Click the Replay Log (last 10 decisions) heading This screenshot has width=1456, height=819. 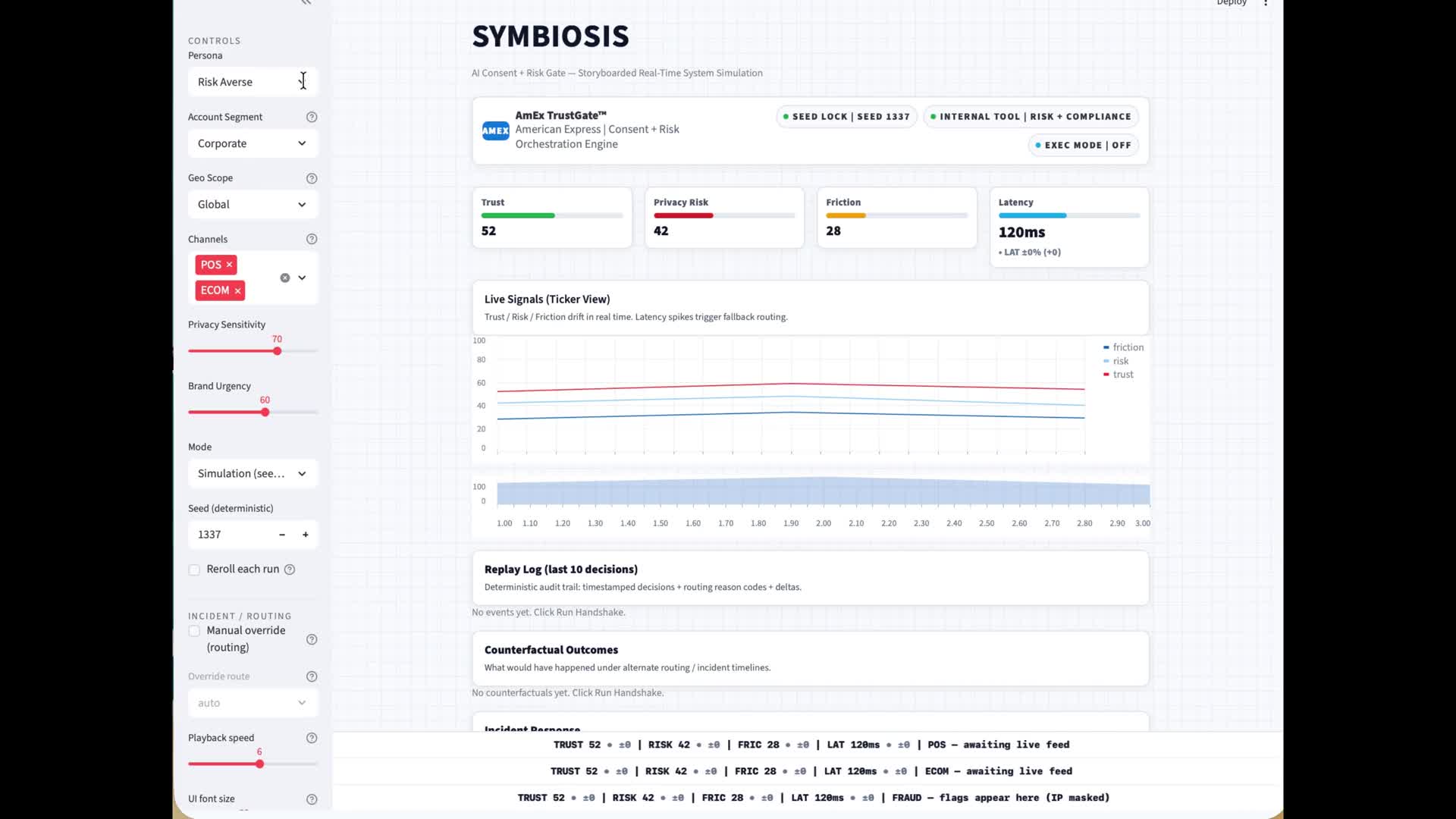click(x=561, y=570)
